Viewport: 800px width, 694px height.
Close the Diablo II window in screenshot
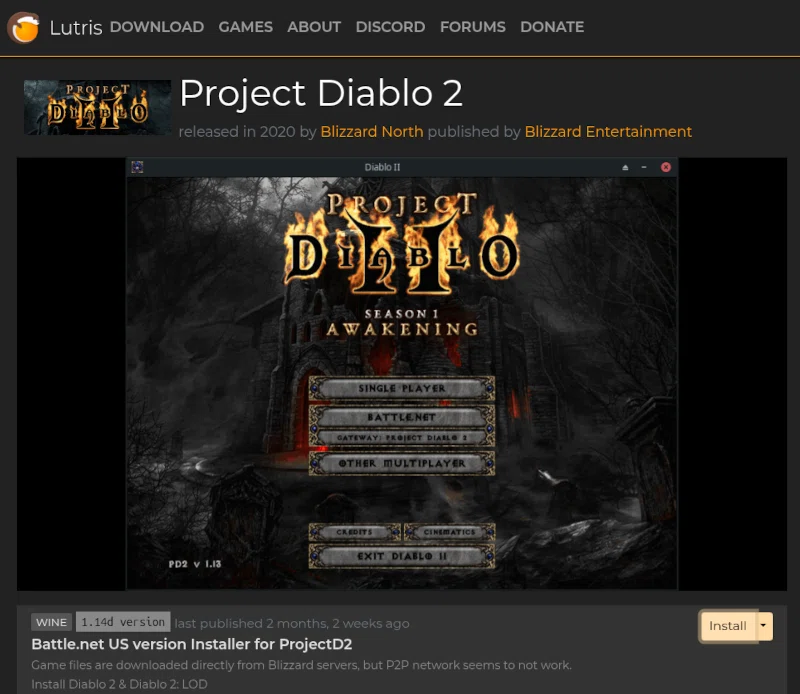click(x=666, y=167)
